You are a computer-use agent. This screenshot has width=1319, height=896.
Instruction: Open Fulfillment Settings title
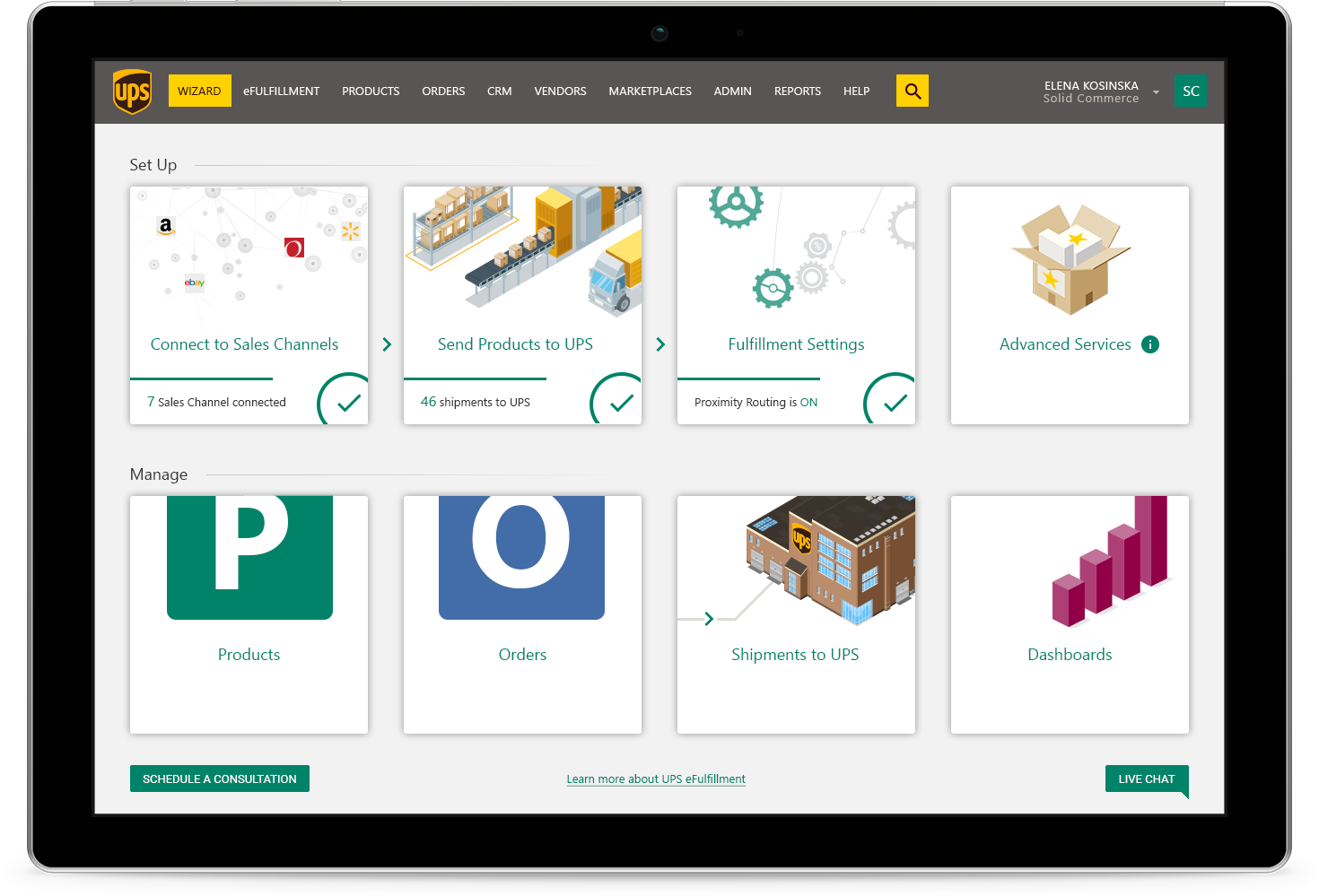[796, 344]
